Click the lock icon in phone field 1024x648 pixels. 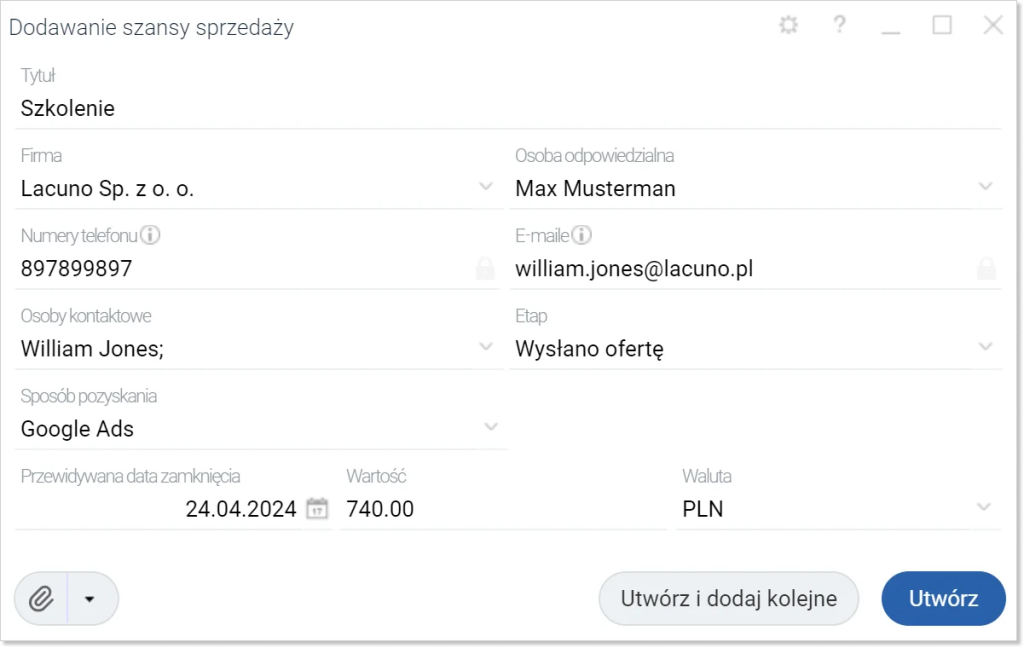pyautogui.click(x=485, y=268)
